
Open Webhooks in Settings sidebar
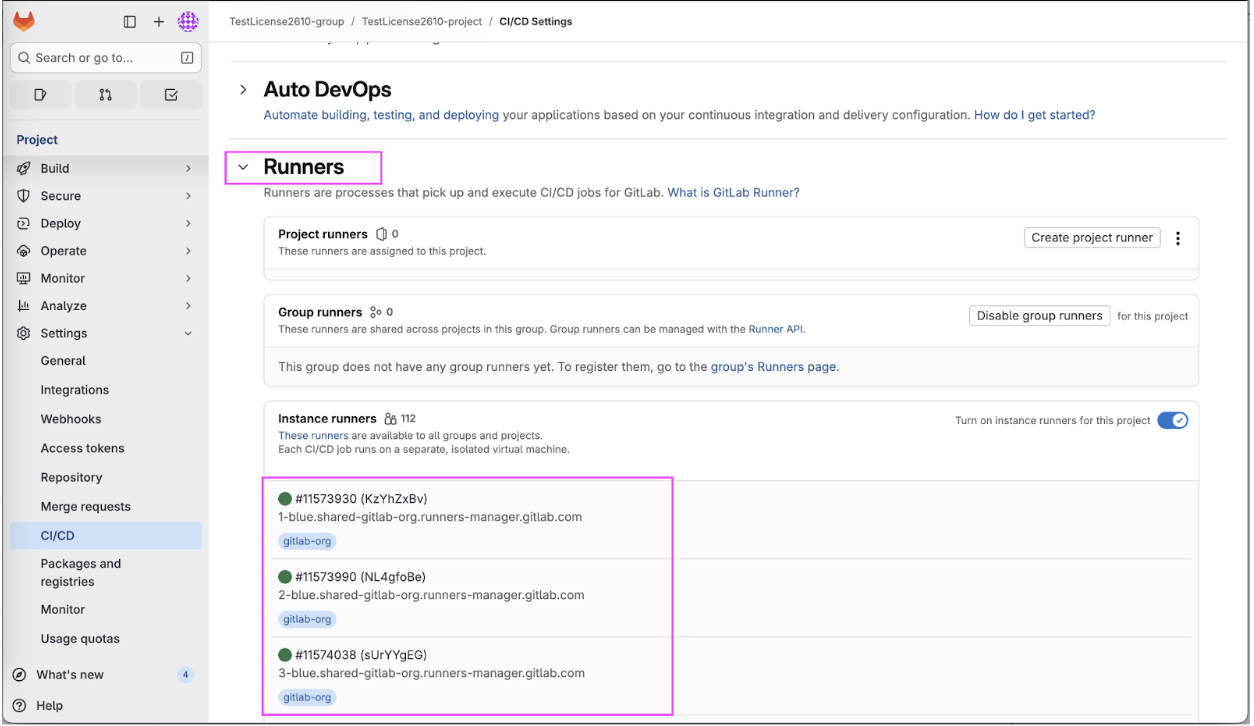(x=70, y=418)
